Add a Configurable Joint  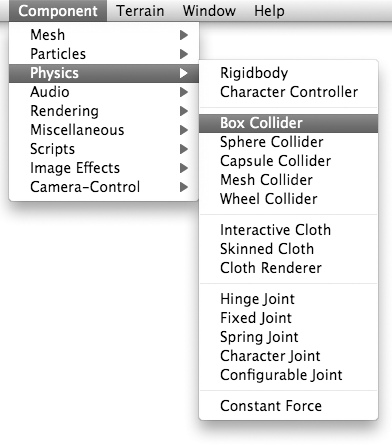coord(289,375)
